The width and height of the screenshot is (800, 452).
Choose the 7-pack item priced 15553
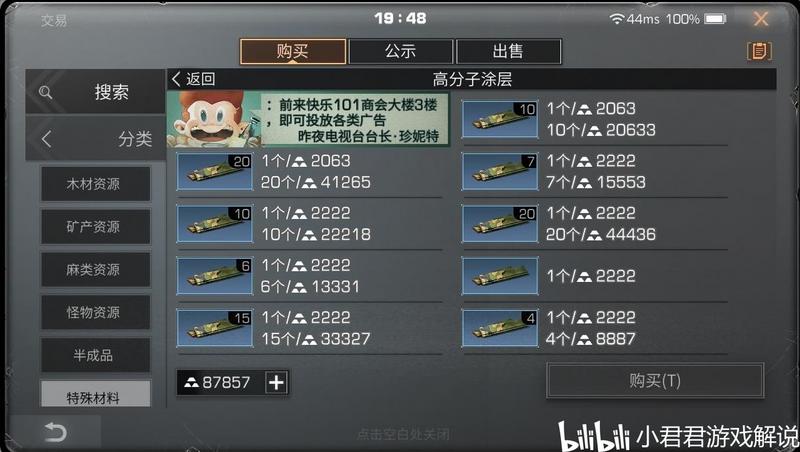pos(594,172)
